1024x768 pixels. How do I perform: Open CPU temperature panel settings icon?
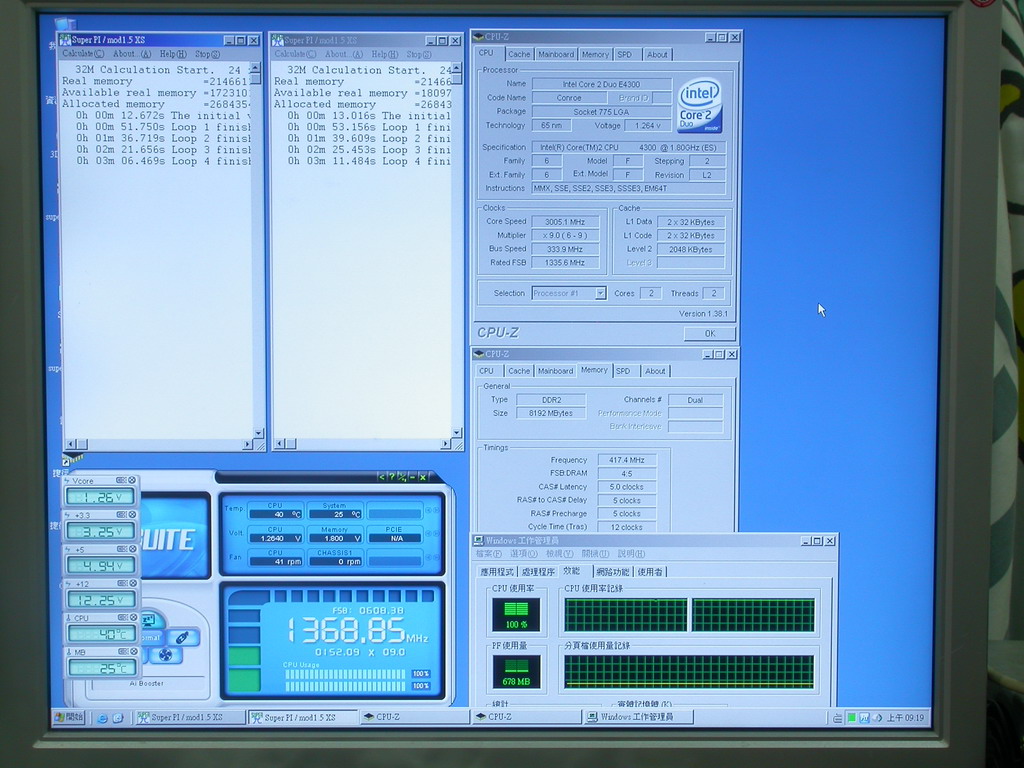coord(121,617)
